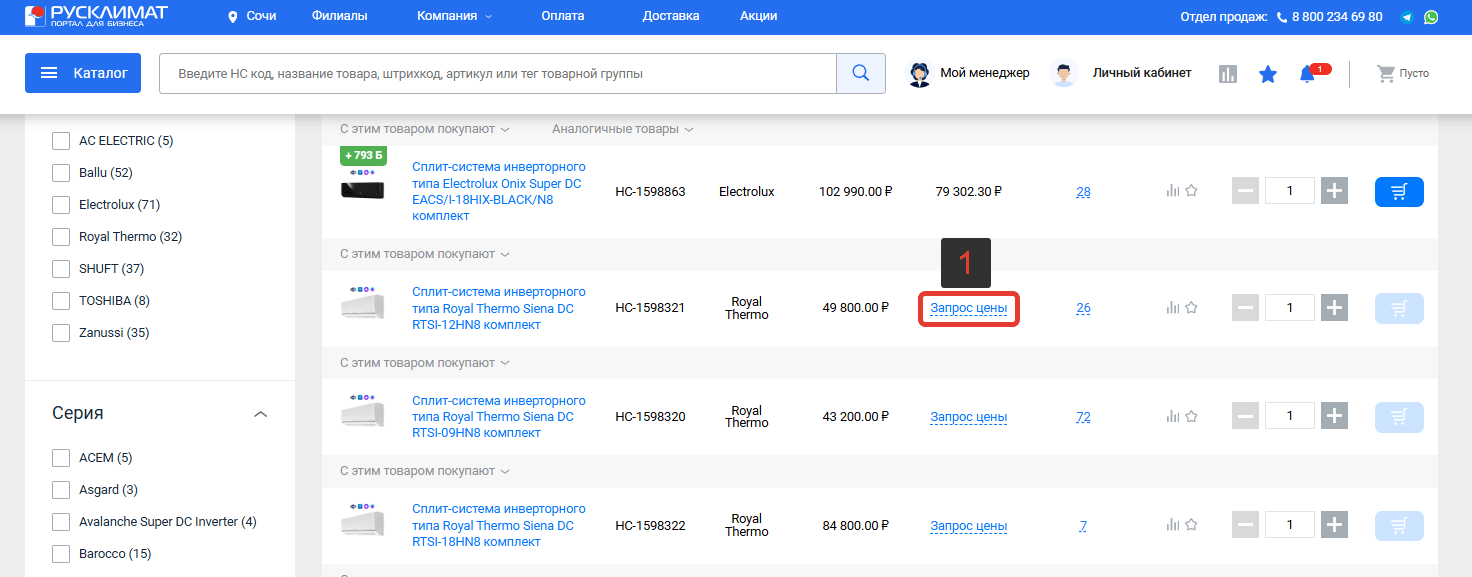Open Royal Thermo Siena DC RTSI-18HN8 link
The image size is (1472, 577).
pyautogui.click(x=499, y=526)
